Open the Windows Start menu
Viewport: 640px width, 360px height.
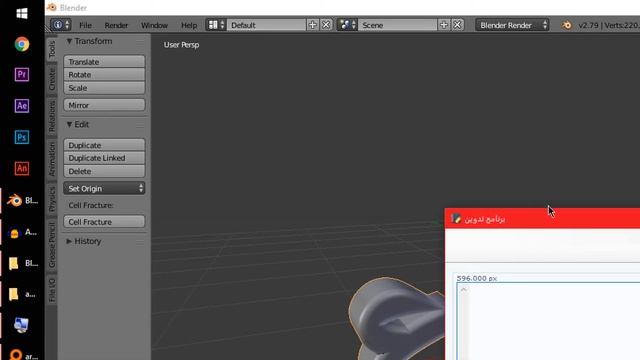(x=22, y=13)
